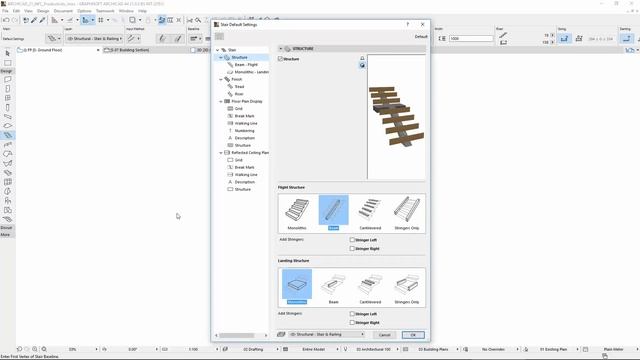Click the 3D preview mode icon beside the preview
Image resolution: width=640 pixels, height=360 pixels.
tap(362, 65)
